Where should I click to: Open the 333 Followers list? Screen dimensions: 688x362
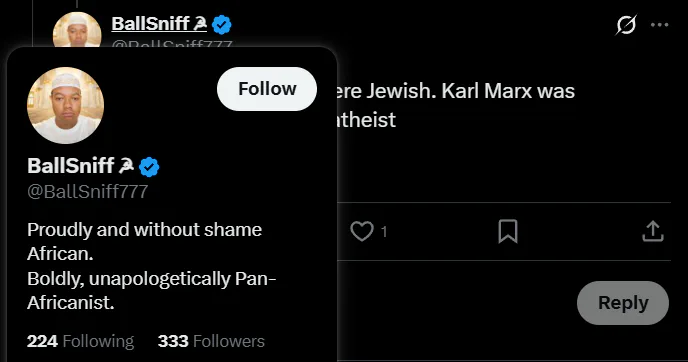click(211, 341)
